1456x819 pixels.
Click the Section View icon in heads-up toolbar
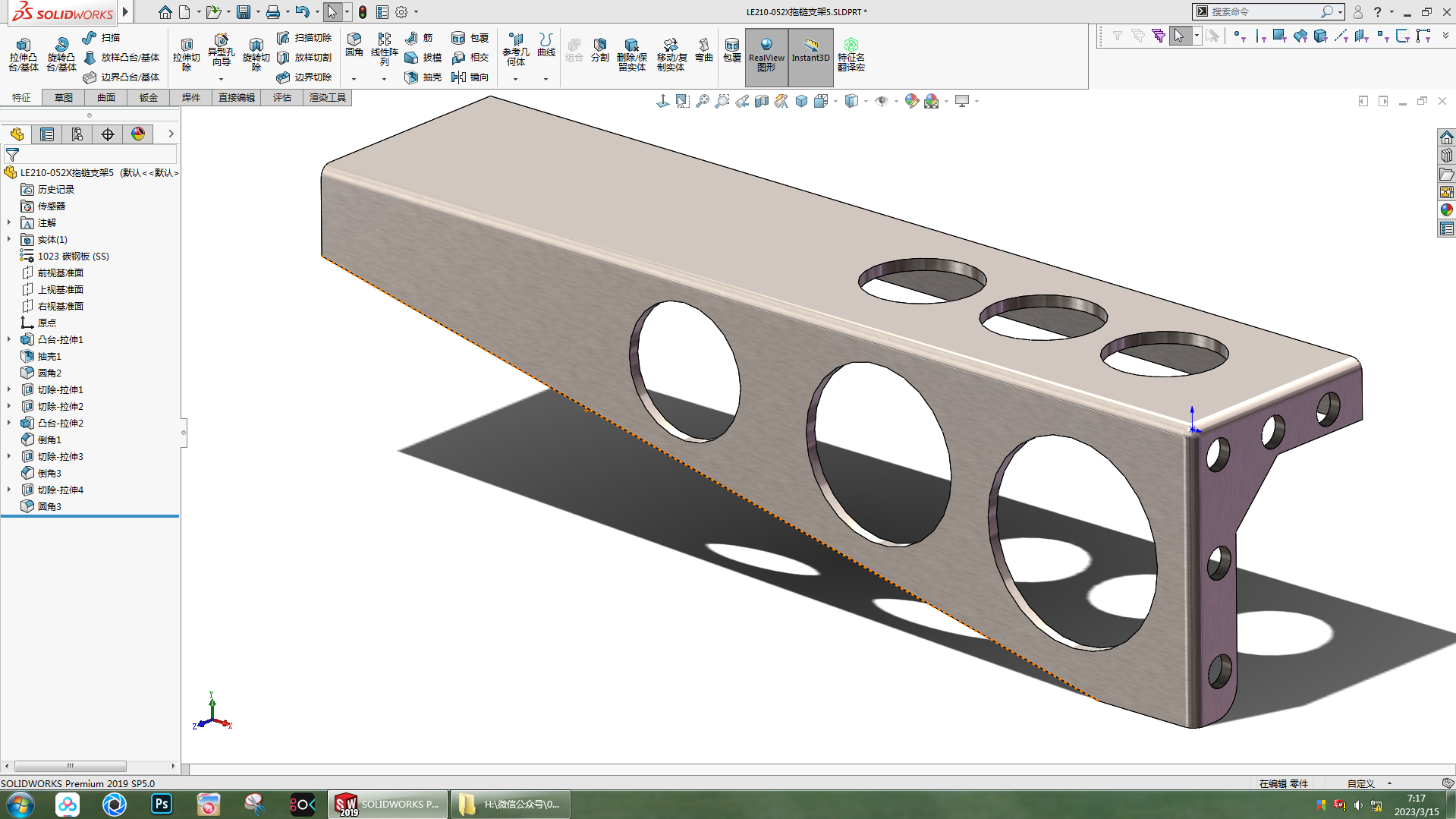click(762, 101)
